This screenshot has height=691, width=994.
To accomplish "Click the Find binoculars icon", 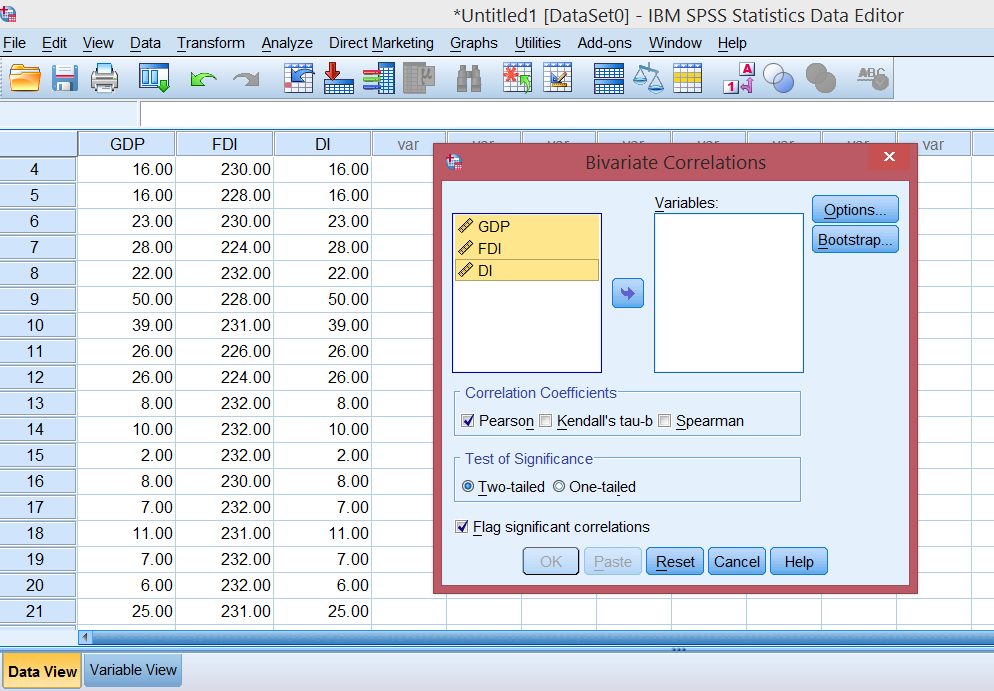I will pyautogui.click(x=469, y=79).
